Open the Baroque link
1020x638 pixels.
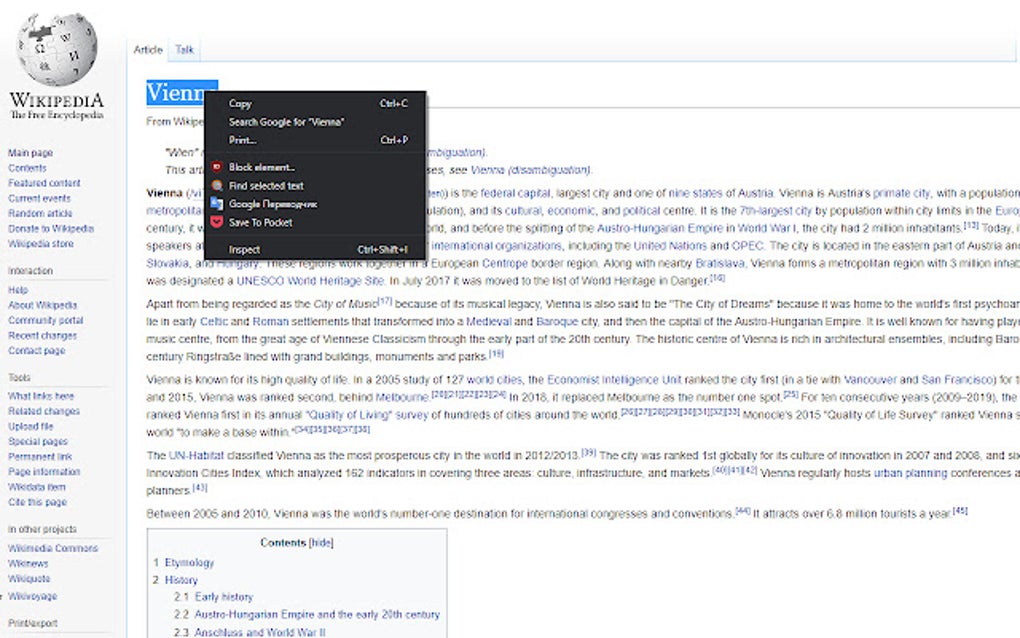point(557,321)
